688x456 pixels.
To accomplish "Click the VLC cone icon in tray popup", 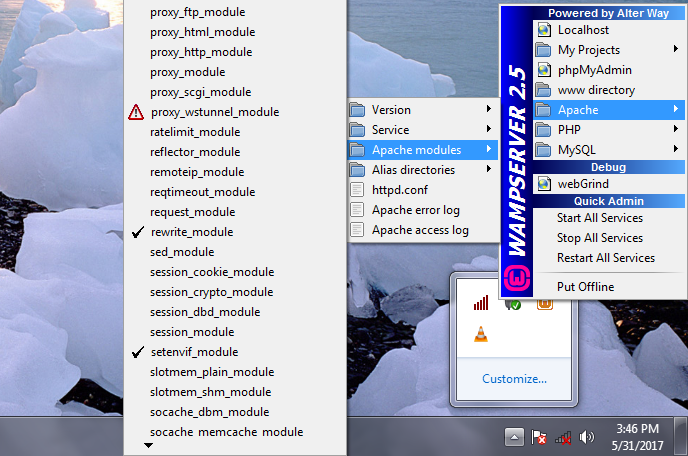I will [481, 334].
